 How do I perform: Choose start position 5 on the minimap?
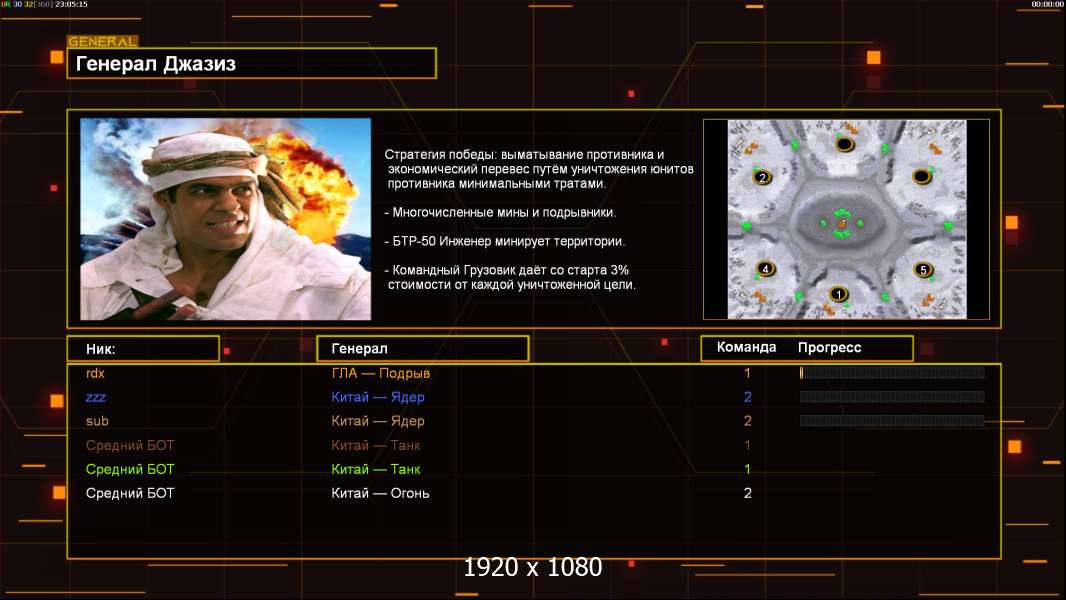click(922, 270)
